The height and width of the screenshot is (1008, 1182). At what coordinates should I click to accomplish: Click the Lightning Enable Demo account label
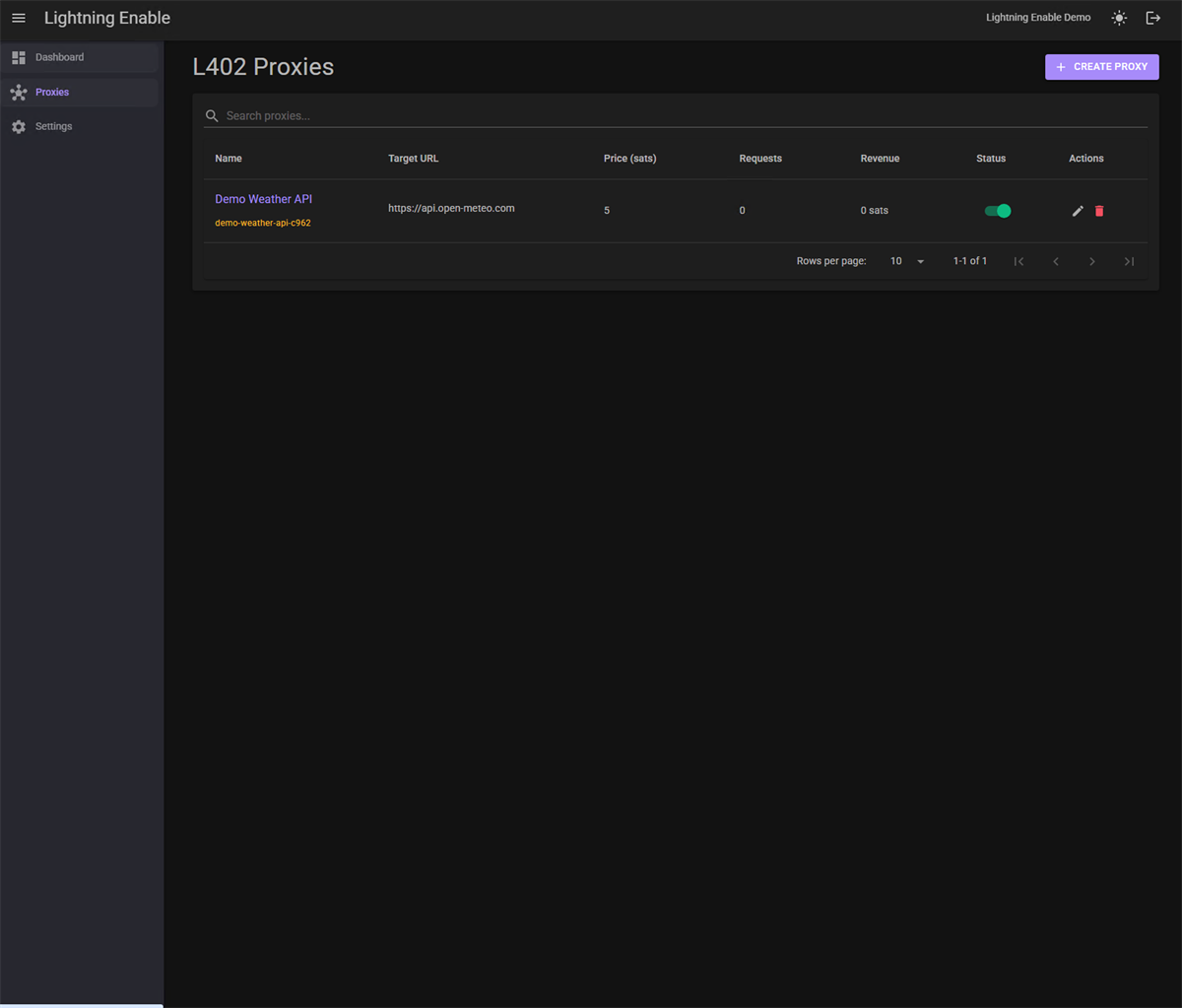[x=1038, y=18]
